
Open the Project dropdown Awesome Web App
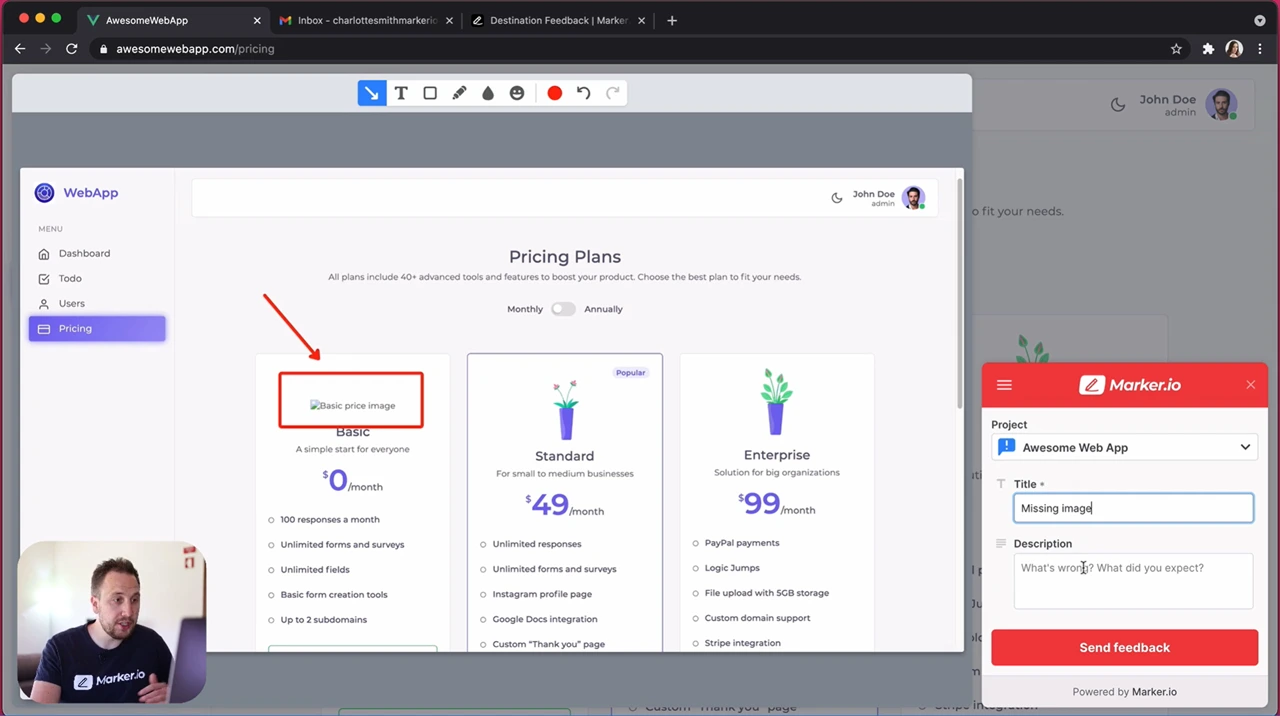coord(1125,447)
